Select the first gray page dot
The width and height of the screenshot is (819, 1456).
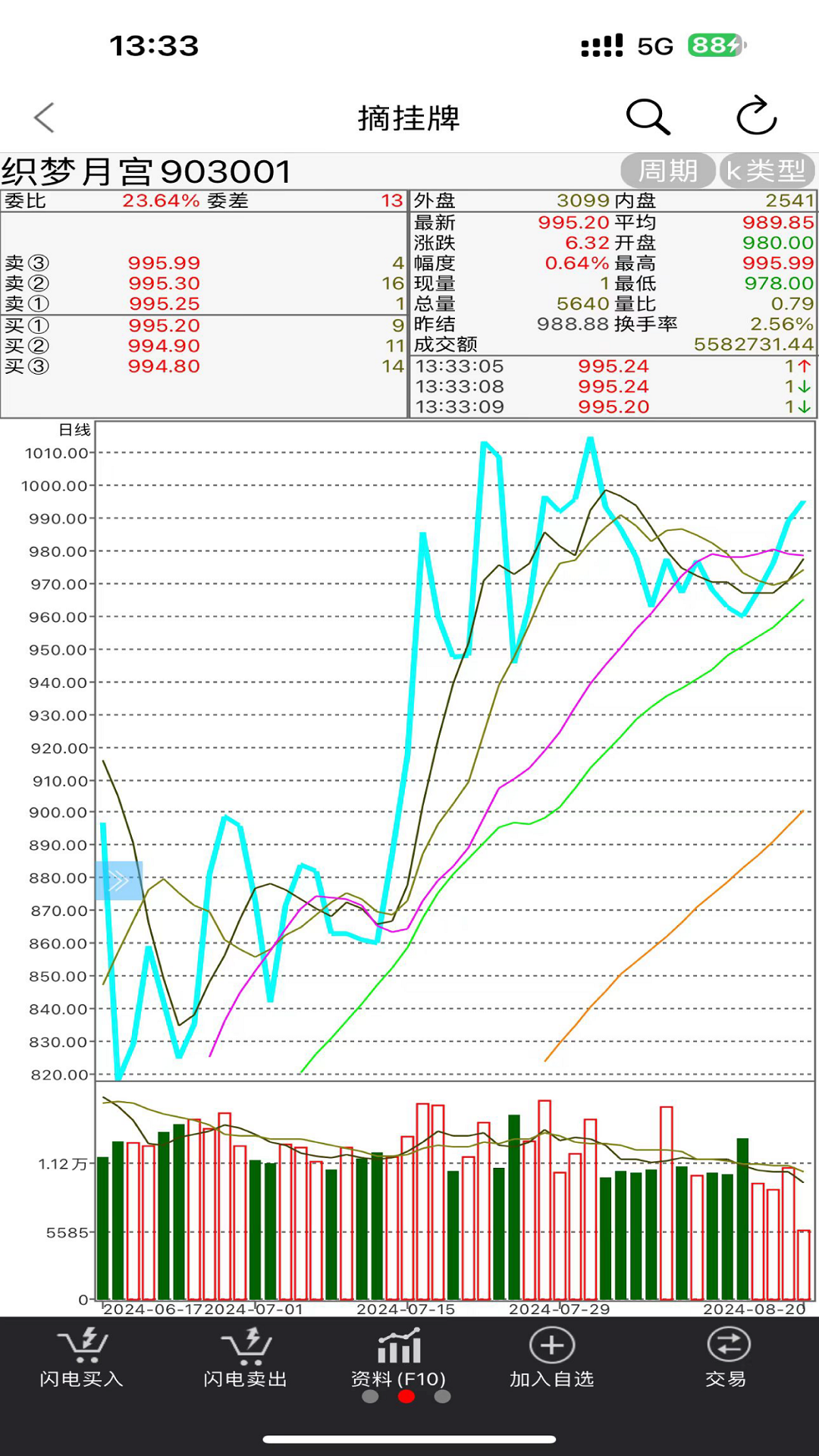tap(370, 1397)
